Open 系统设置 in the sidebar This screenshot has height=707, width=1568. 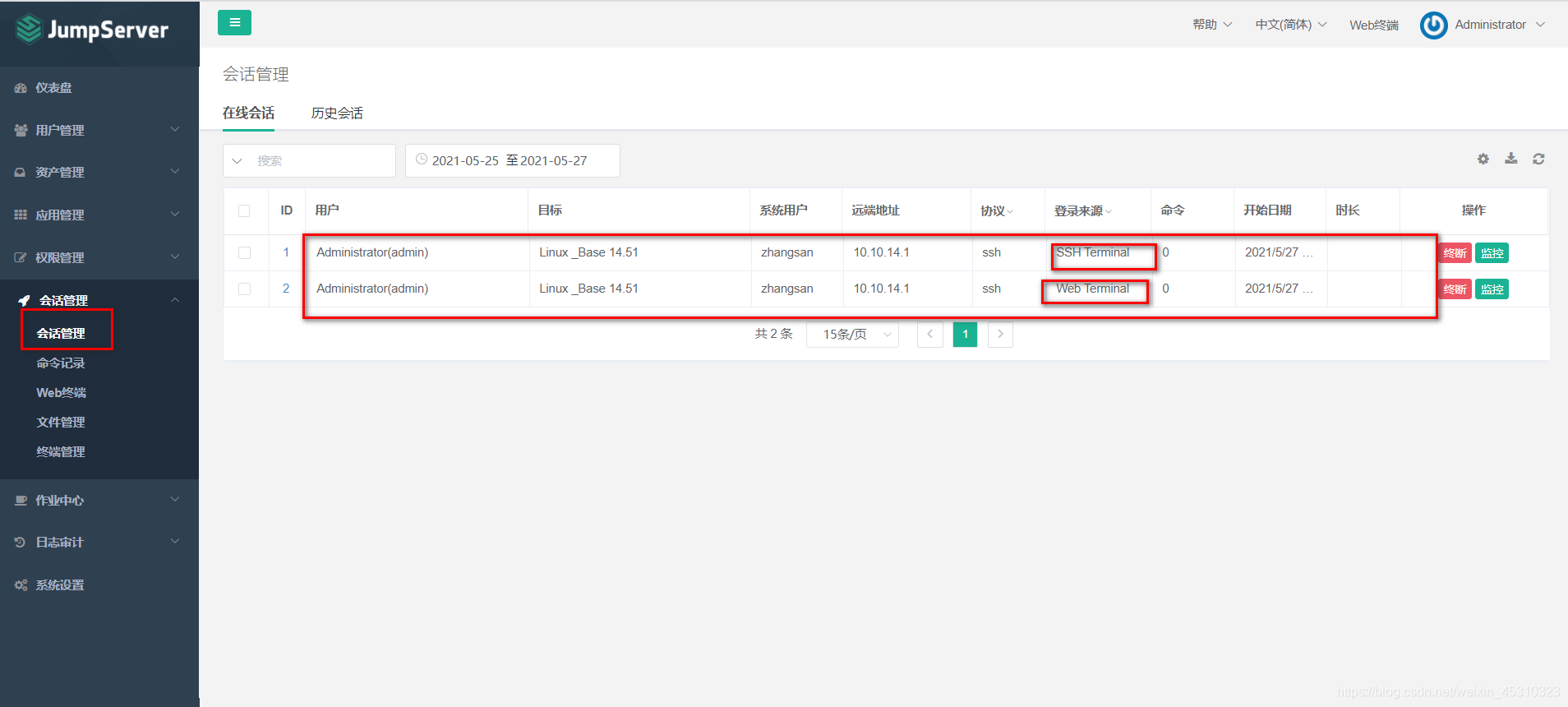coord(60,585)
